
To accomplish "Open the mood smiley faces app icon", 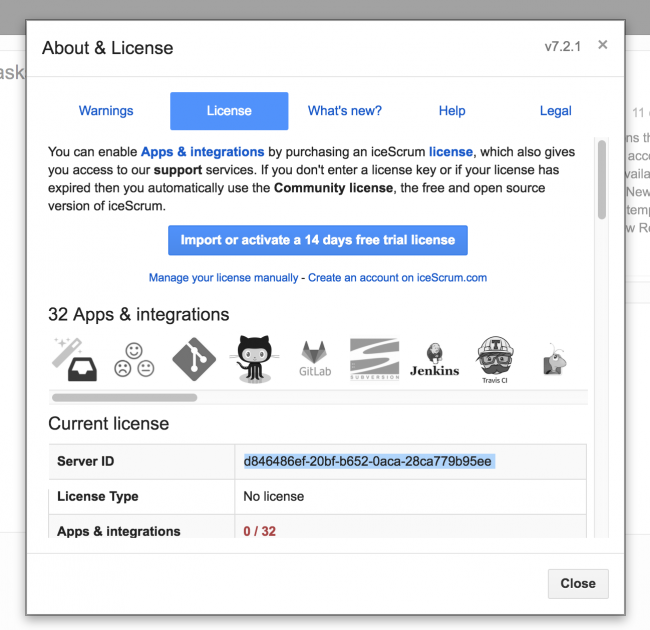I will pyautogui.click(x=134, y=359).
